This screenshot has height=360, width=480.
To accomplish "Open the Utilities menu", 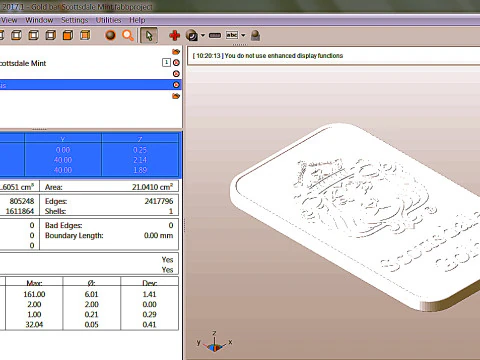I will point(108,20).
